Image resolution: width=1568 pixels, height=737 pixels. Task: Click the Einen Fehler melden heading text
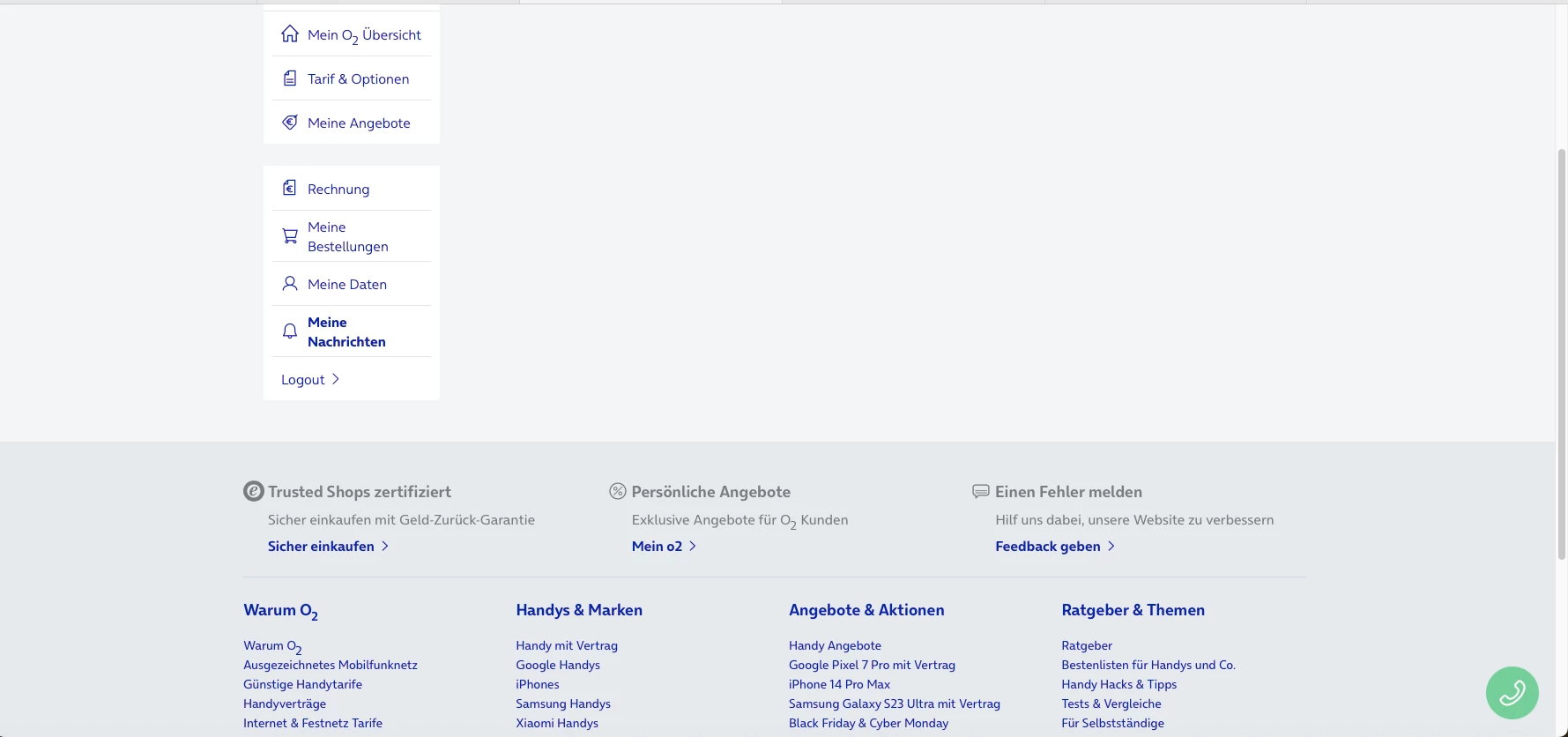pos(1068,492)
